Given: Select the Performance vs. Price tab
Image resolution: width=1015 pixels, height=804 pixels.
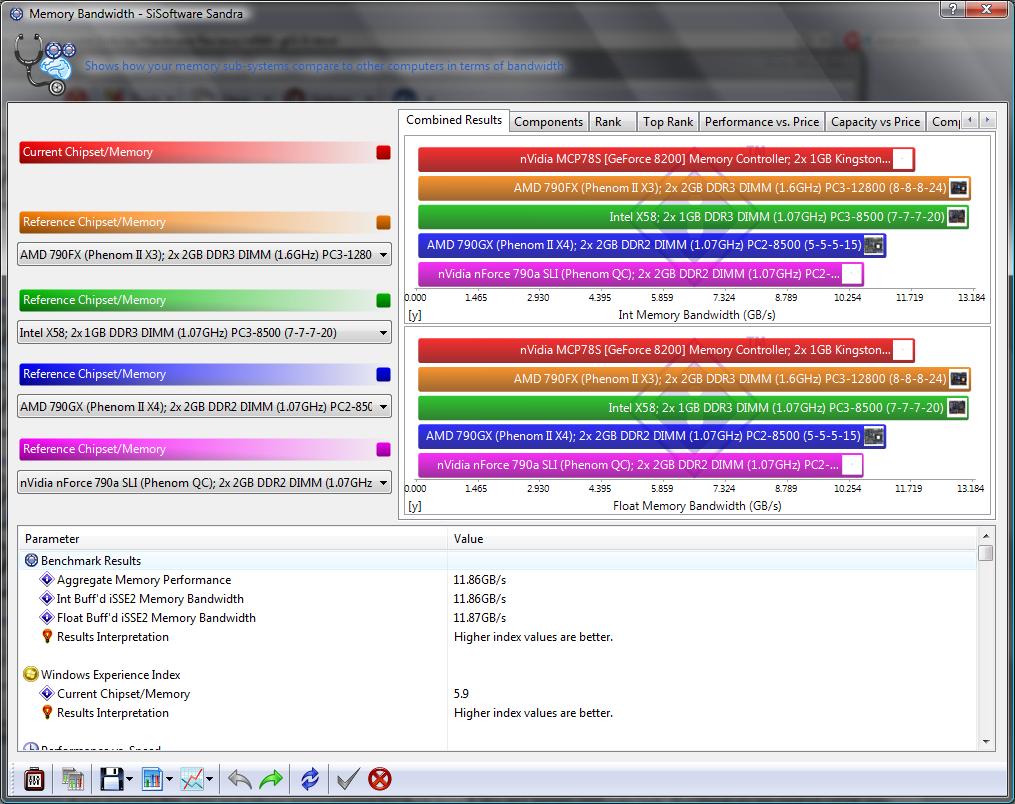Looking at the screenshot, I should point(762,122).
